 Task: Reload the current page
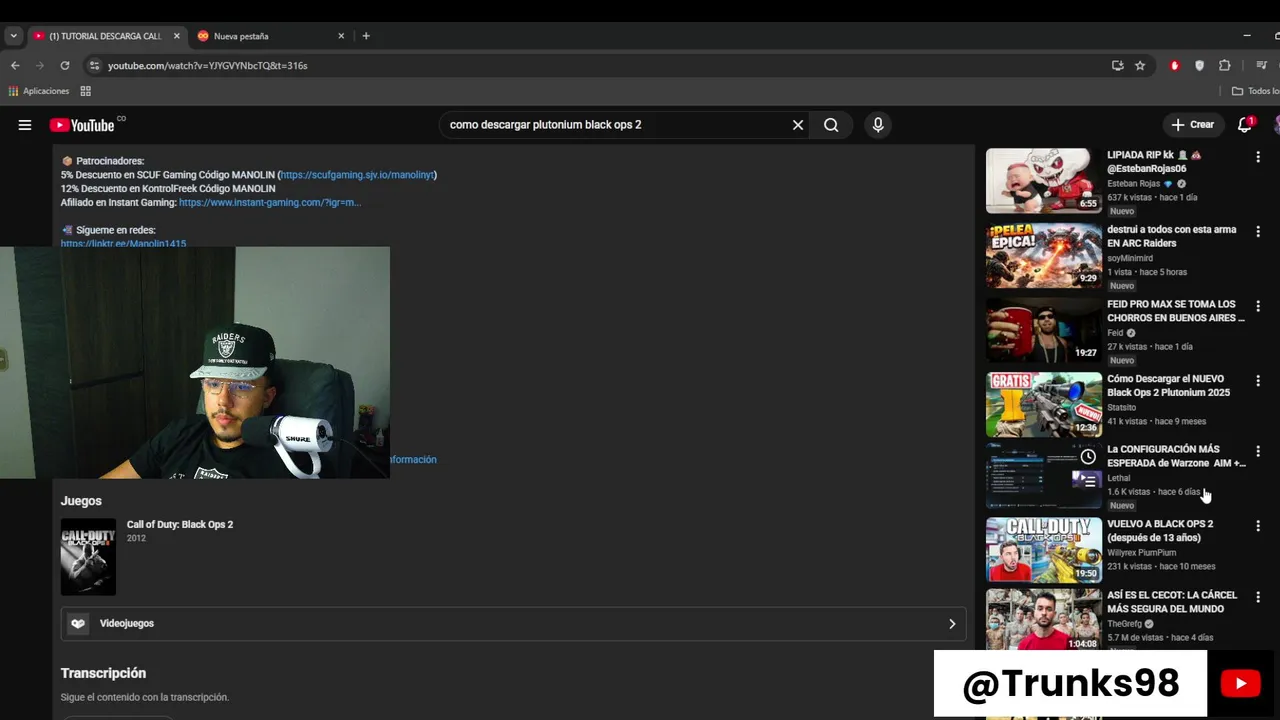65,65
